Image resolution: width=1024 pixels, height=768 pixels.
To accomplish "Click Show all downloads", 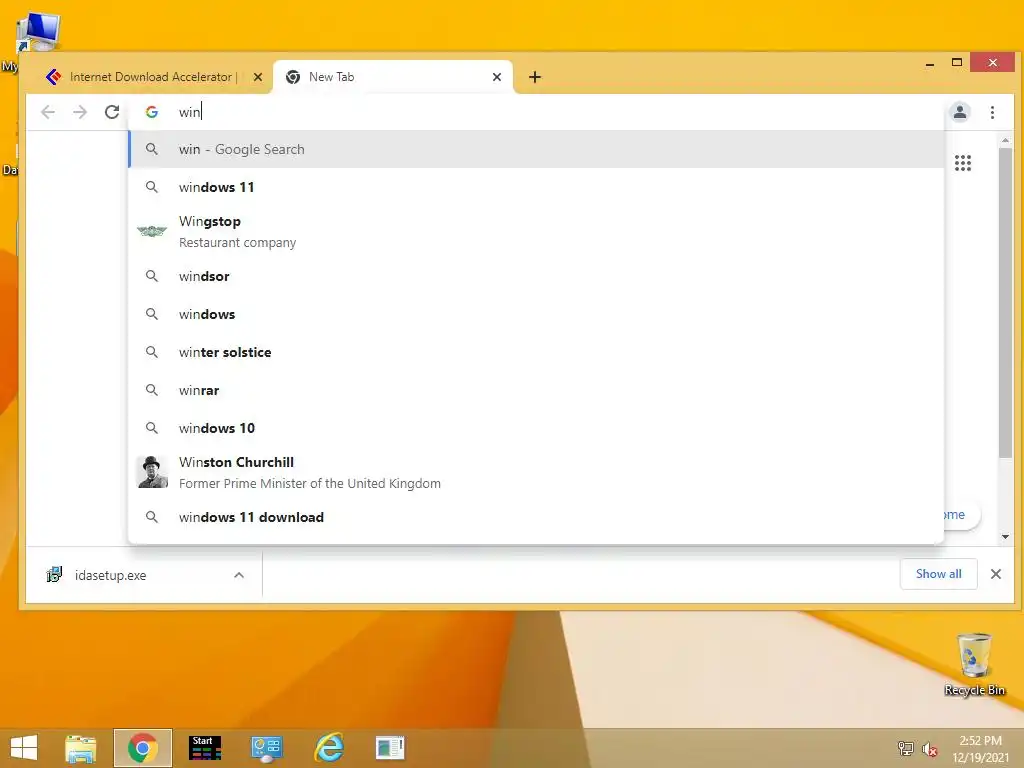I will (x=938, y=574).
